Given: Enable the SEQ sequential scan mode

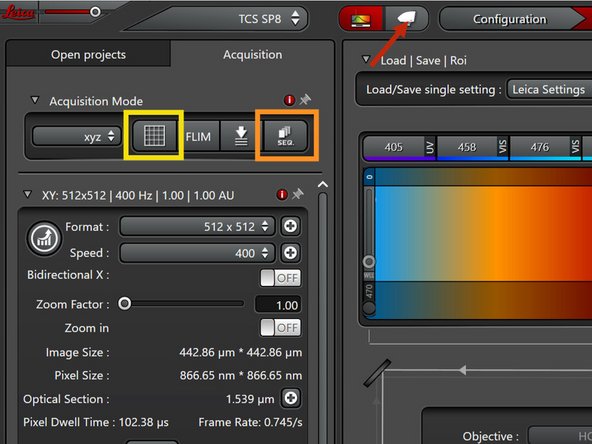Looking at the screenshot, I should tap(285, 136).
